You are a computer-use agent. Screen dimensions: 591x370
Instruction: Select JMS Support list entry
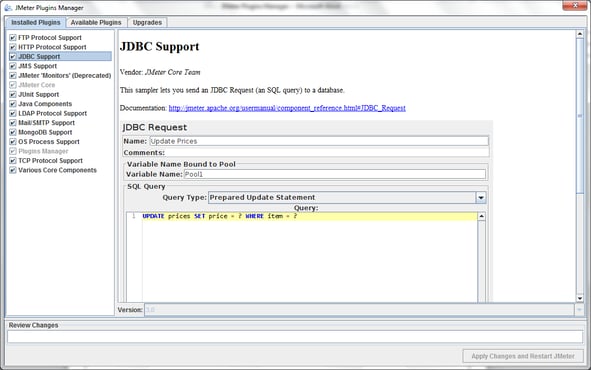38,66
